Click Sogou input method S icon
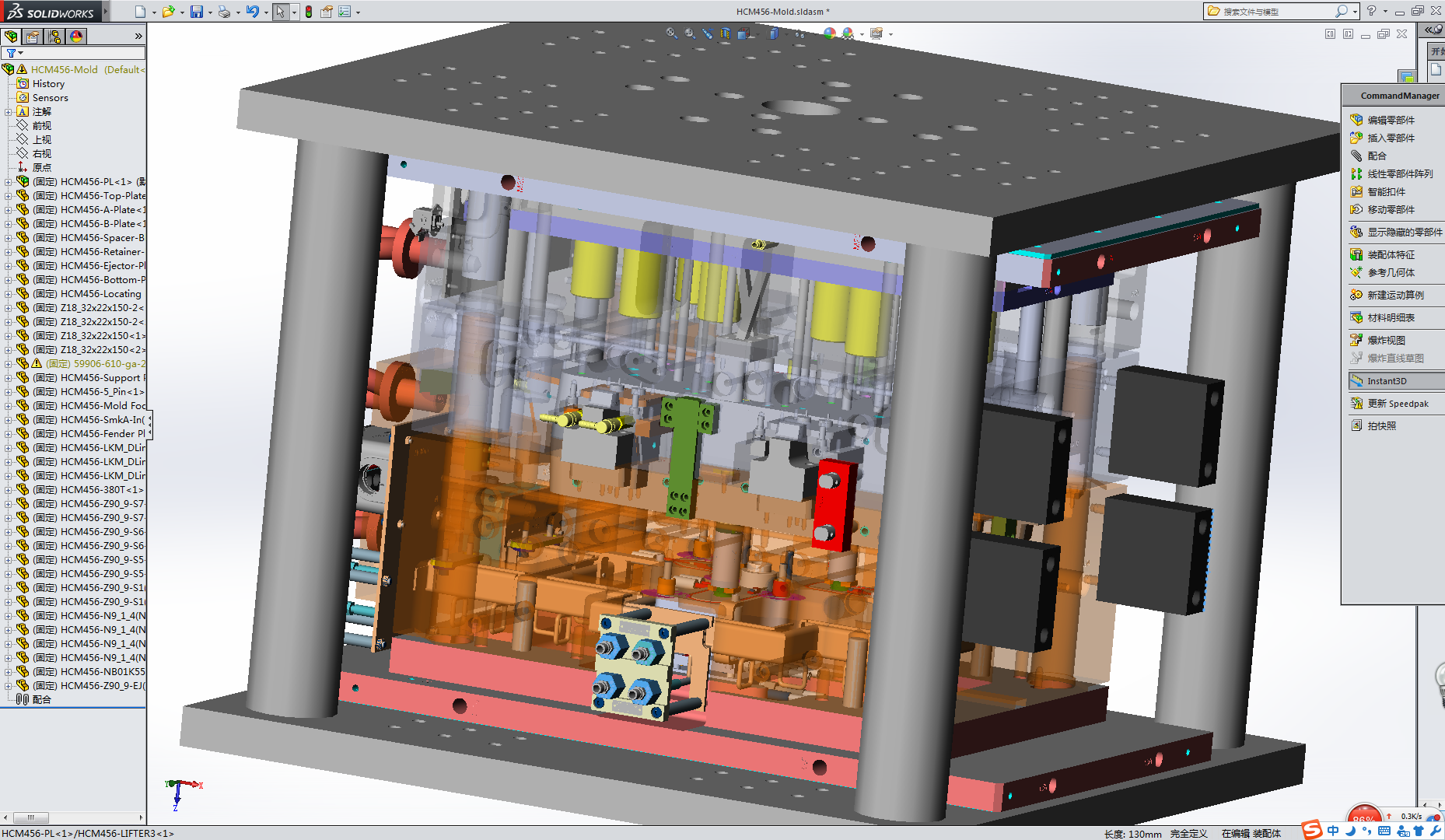The image size is (1445, 840). pyautogui.click(x=1312, y=830)
